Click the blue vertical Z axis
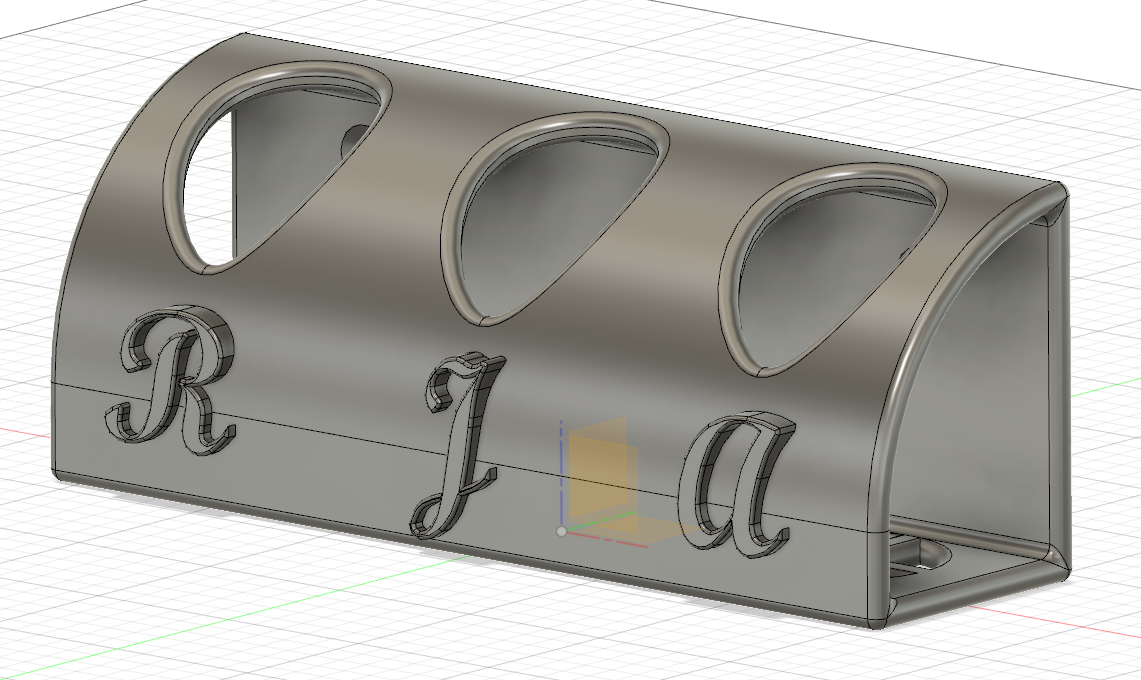 [562, 470]
